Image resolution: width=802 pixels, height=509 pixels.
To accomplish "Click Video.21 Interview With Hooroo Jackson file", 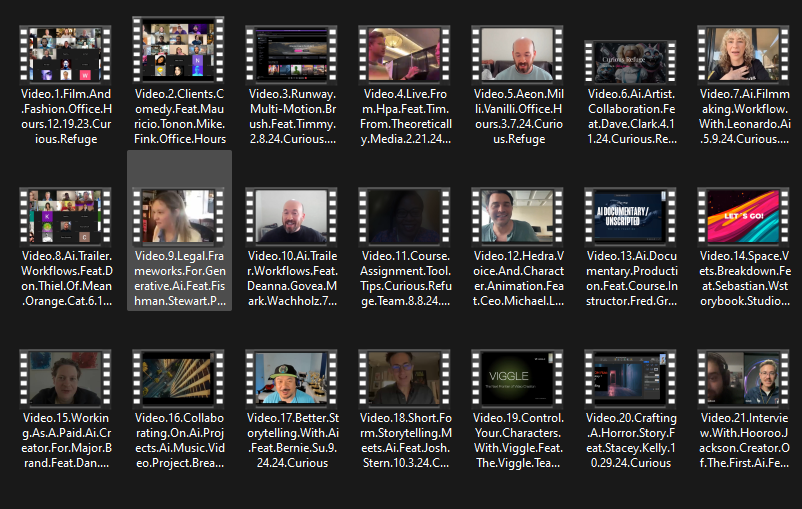I will click(x=745, y=378).
